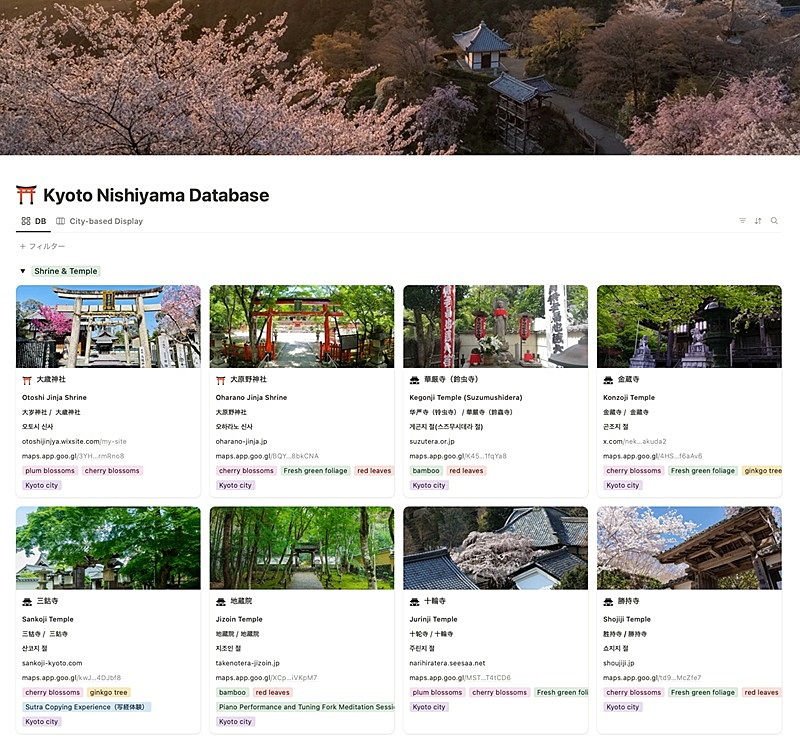
Task: Click the torii gate page icon
Action: click(27, 195)
